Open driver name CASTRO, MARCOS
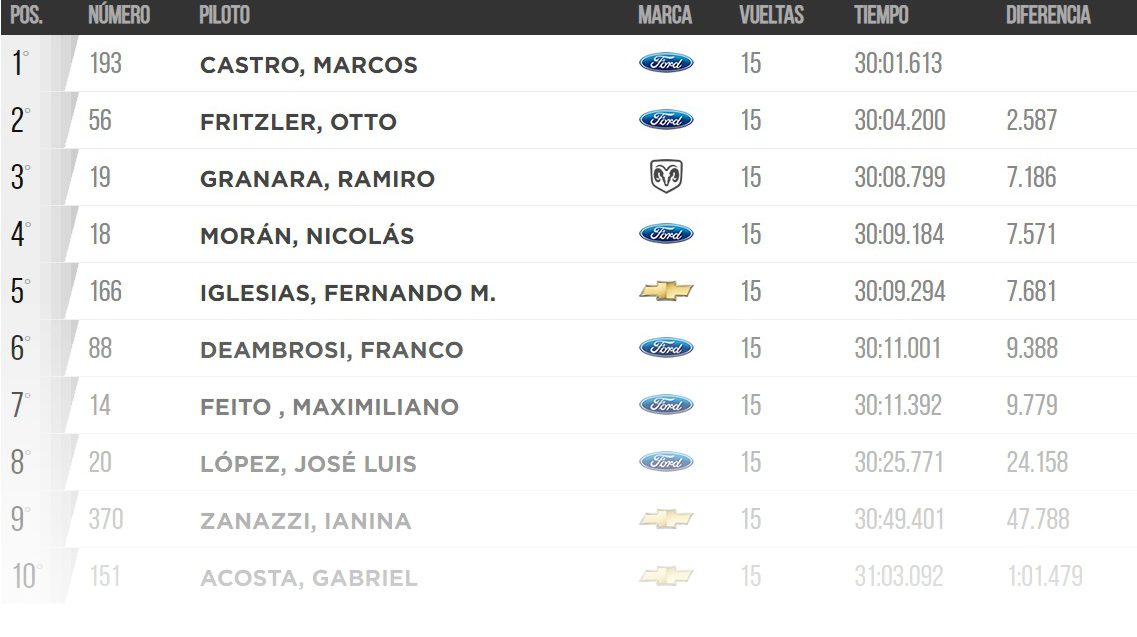Viewport: 1137px width, 637px height. pyautogui.click(x=309, y=65)
